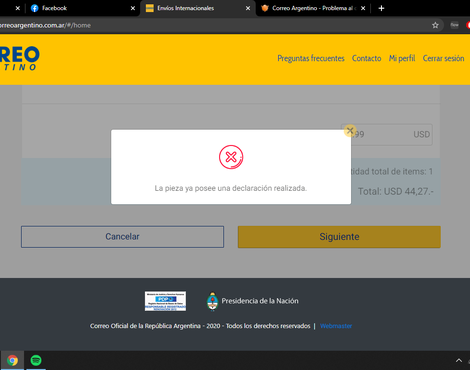Viewport: 470px width, 370px height.
Task: Click the 'Total: USD 44,27.-' text
Action: pyautogui.click(x=396, y=192)
